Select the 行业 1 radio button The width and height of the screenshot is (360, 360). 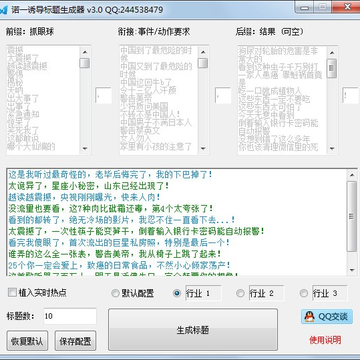(x=177, y=293)
